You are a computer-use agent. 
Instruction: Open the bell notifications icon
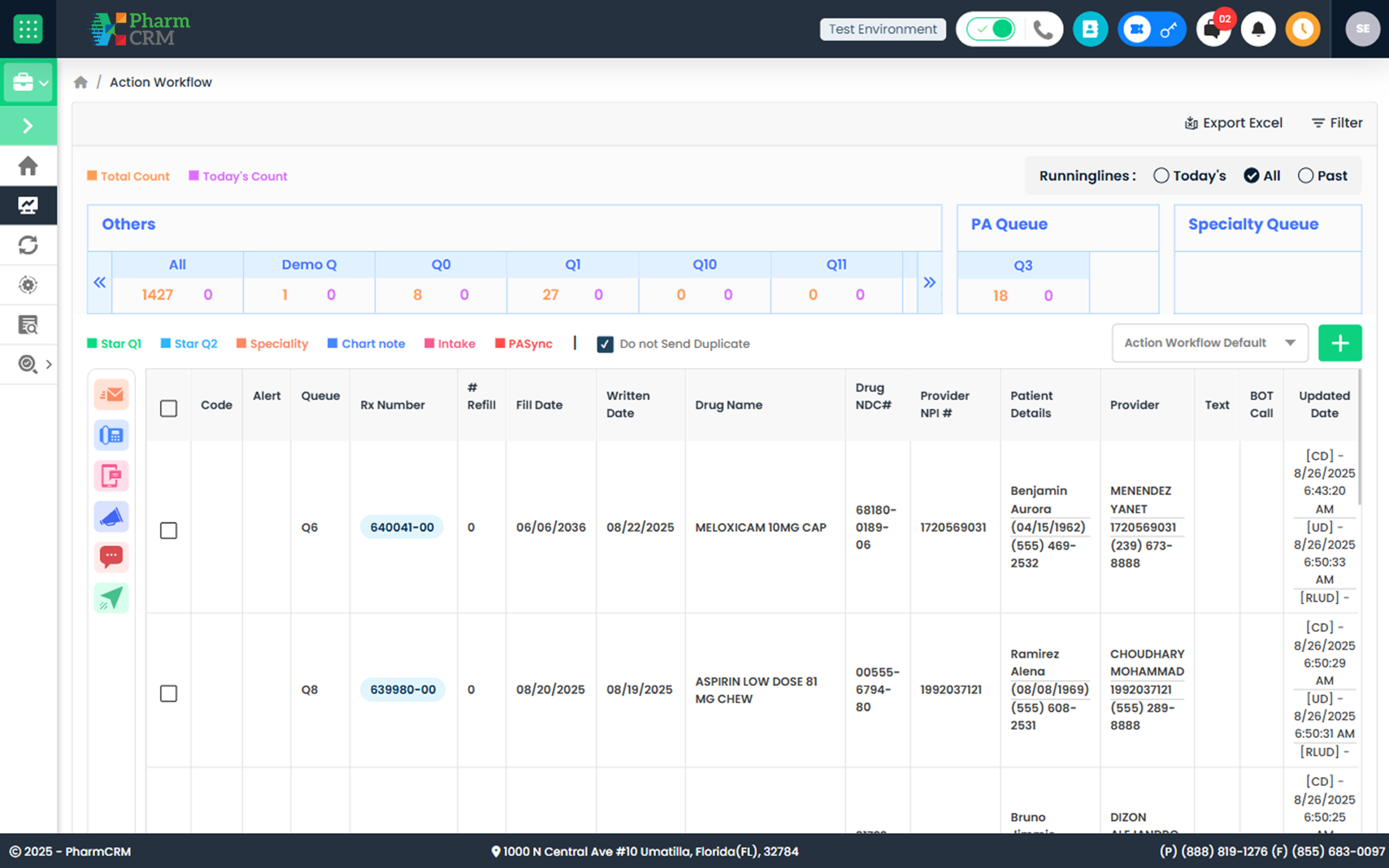click(x=1258, y=29)
